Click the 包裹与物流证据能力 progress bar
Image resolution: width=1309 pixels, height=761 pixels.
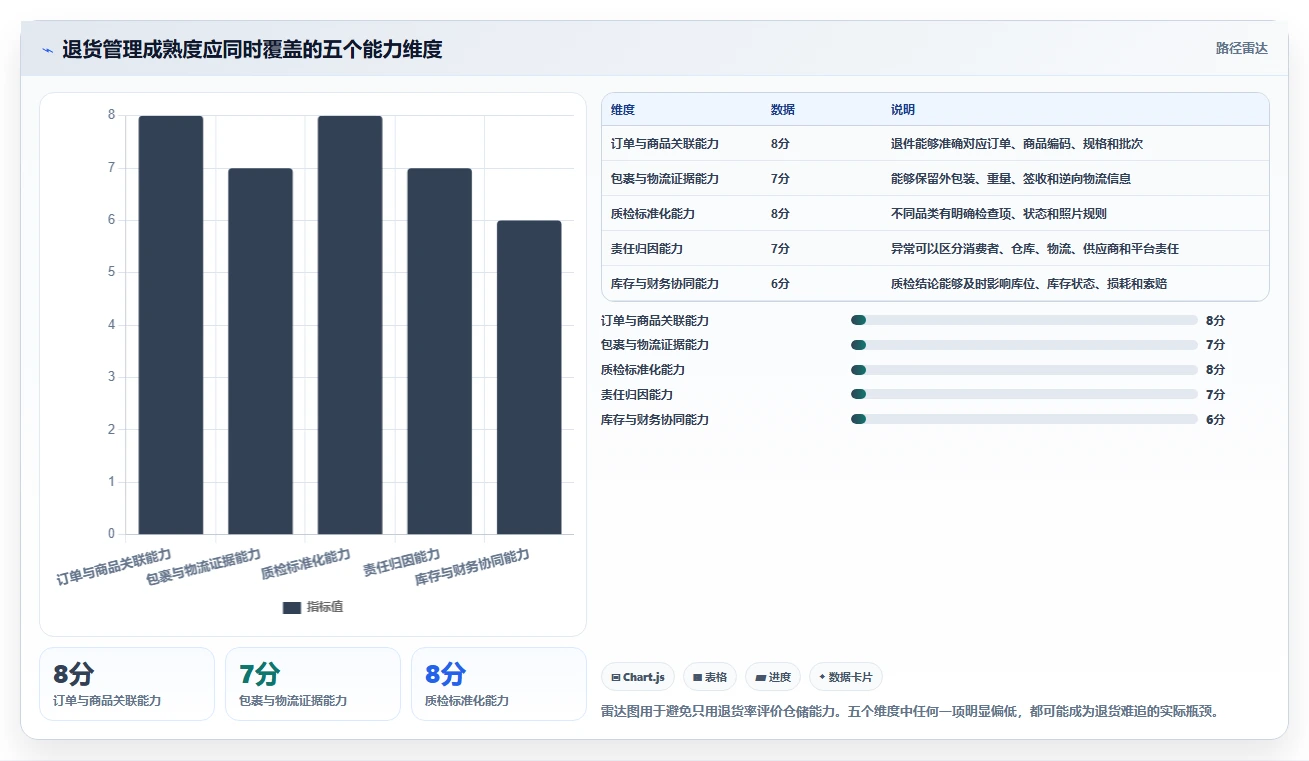click(x=1024, y=345)
